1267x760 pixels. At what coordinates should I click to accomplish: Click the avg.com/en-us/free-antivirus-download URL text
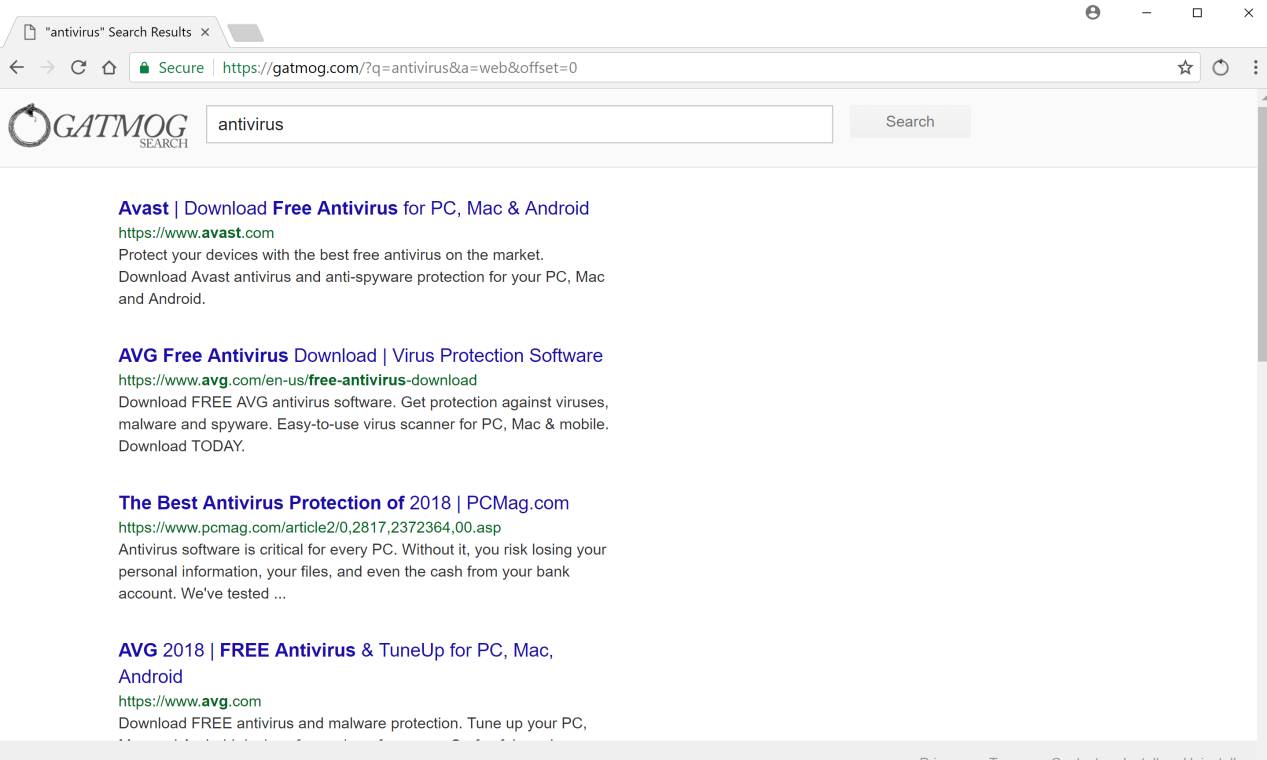pos(298,380)
